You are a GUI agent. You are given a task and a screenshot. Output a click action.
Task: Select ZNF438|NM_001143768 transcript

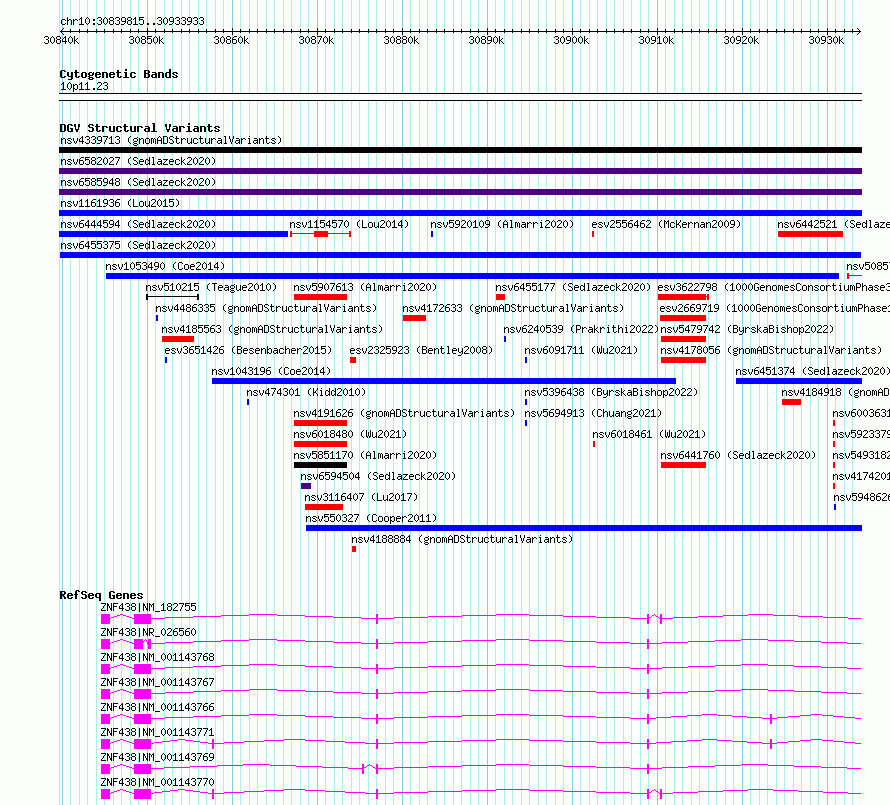pos(158,657)
